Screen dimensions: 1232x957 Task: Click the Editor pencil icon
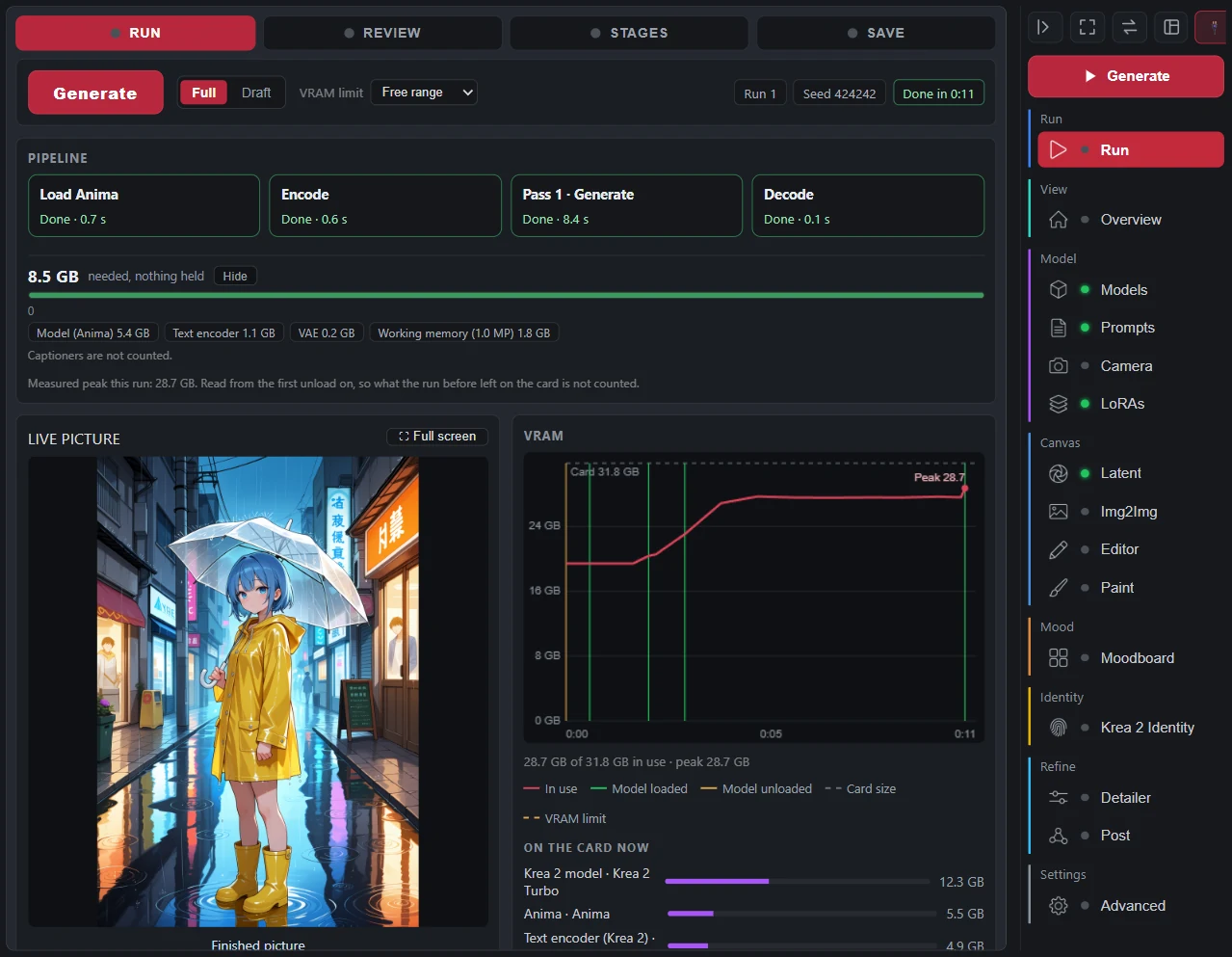pos(1058,549)
